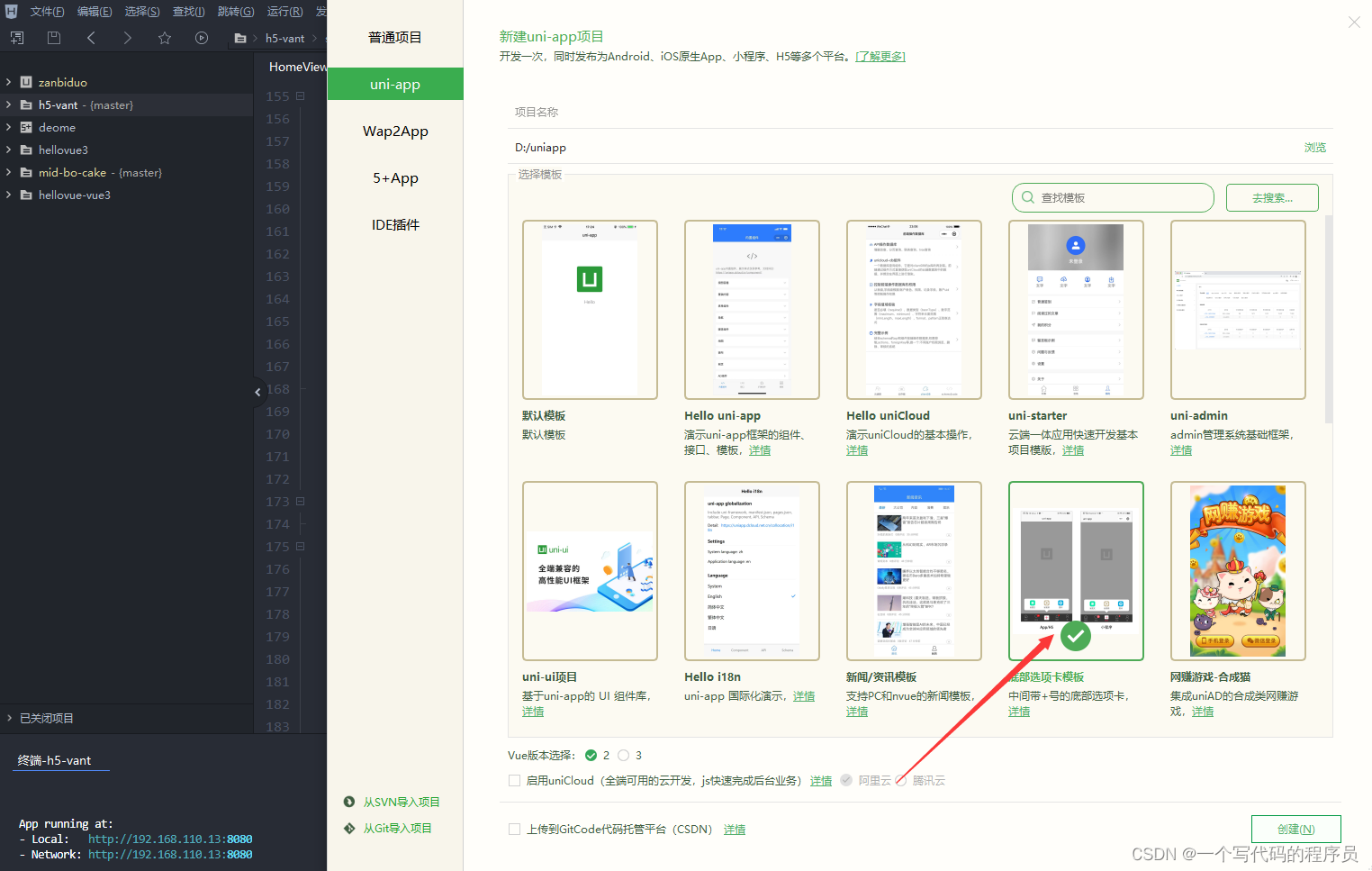Click the 浏览 link for project path
Viewport: 1372px width, 871px height.
[x=1314, y=147]
